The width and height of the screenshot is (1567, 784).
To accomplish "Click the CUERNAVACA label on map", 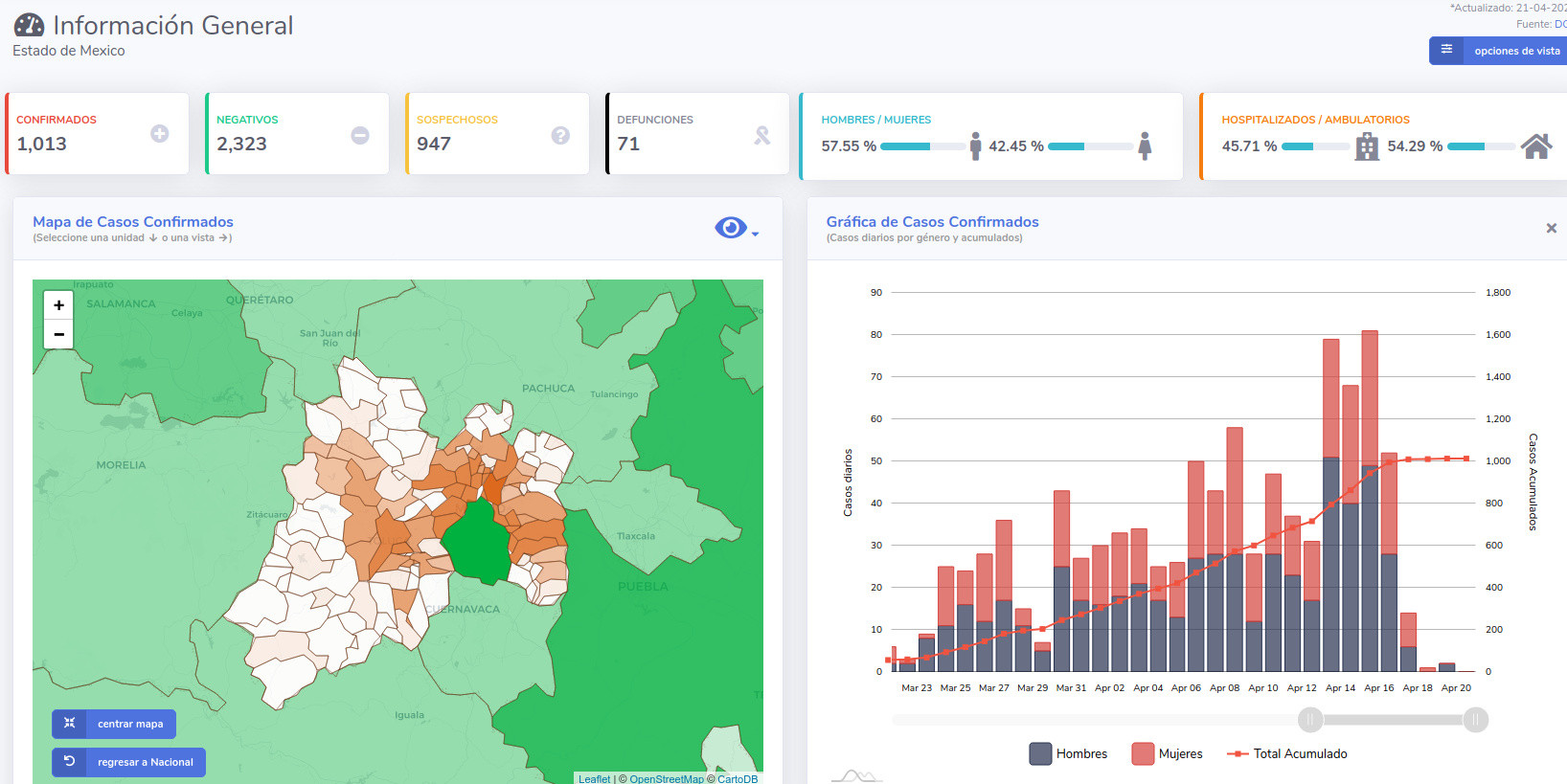I will 463,609.
